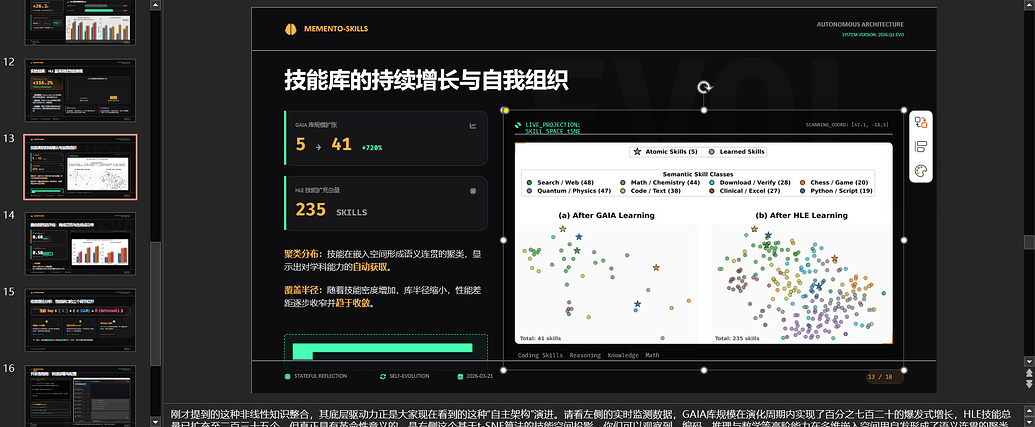Click the slide title 技能库的持续增长与自我组织
Screen dimensions: 1035x427
click(426, 80)
